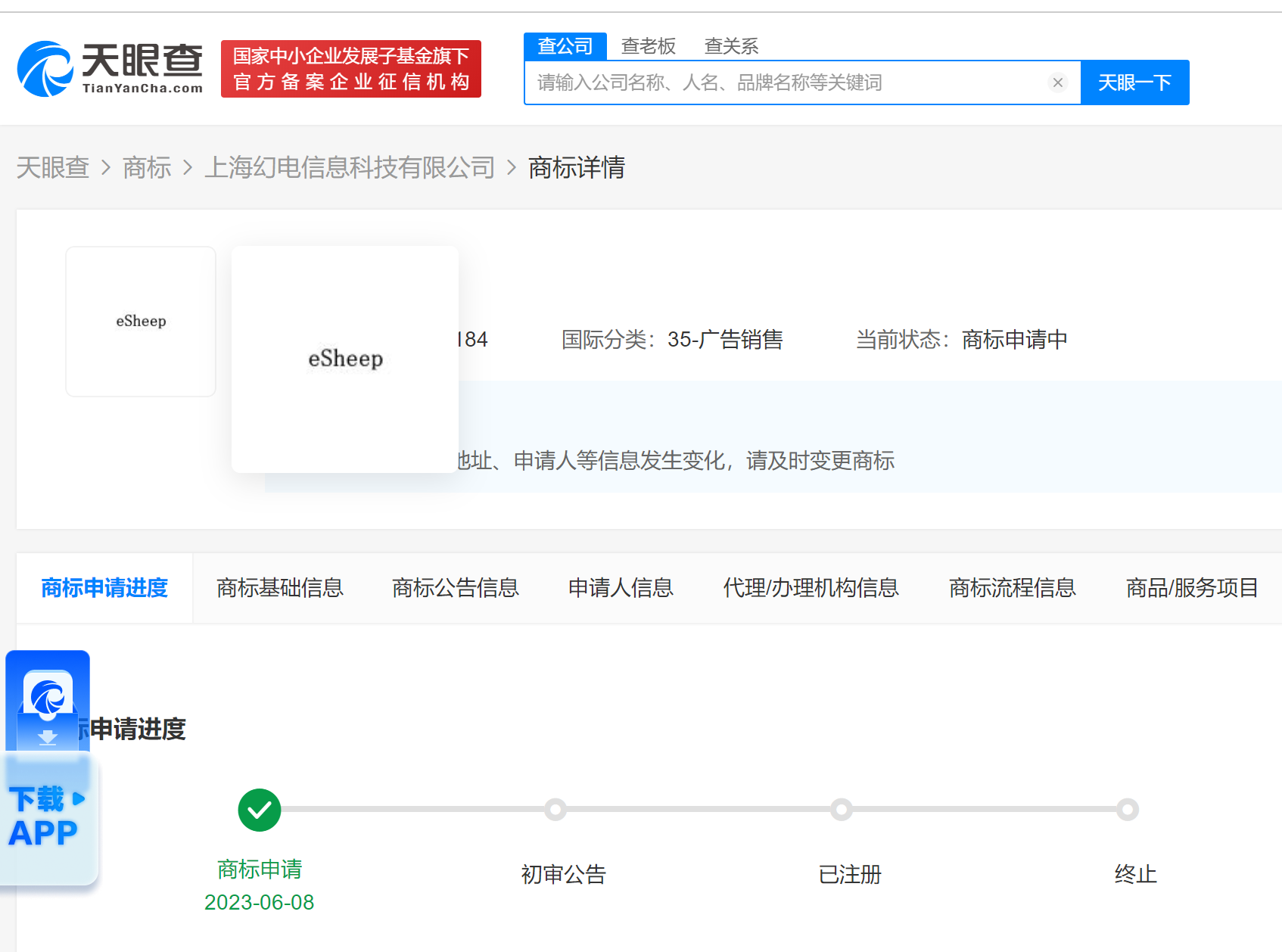Click the 下载 APP label

click(x=46, y=817)
